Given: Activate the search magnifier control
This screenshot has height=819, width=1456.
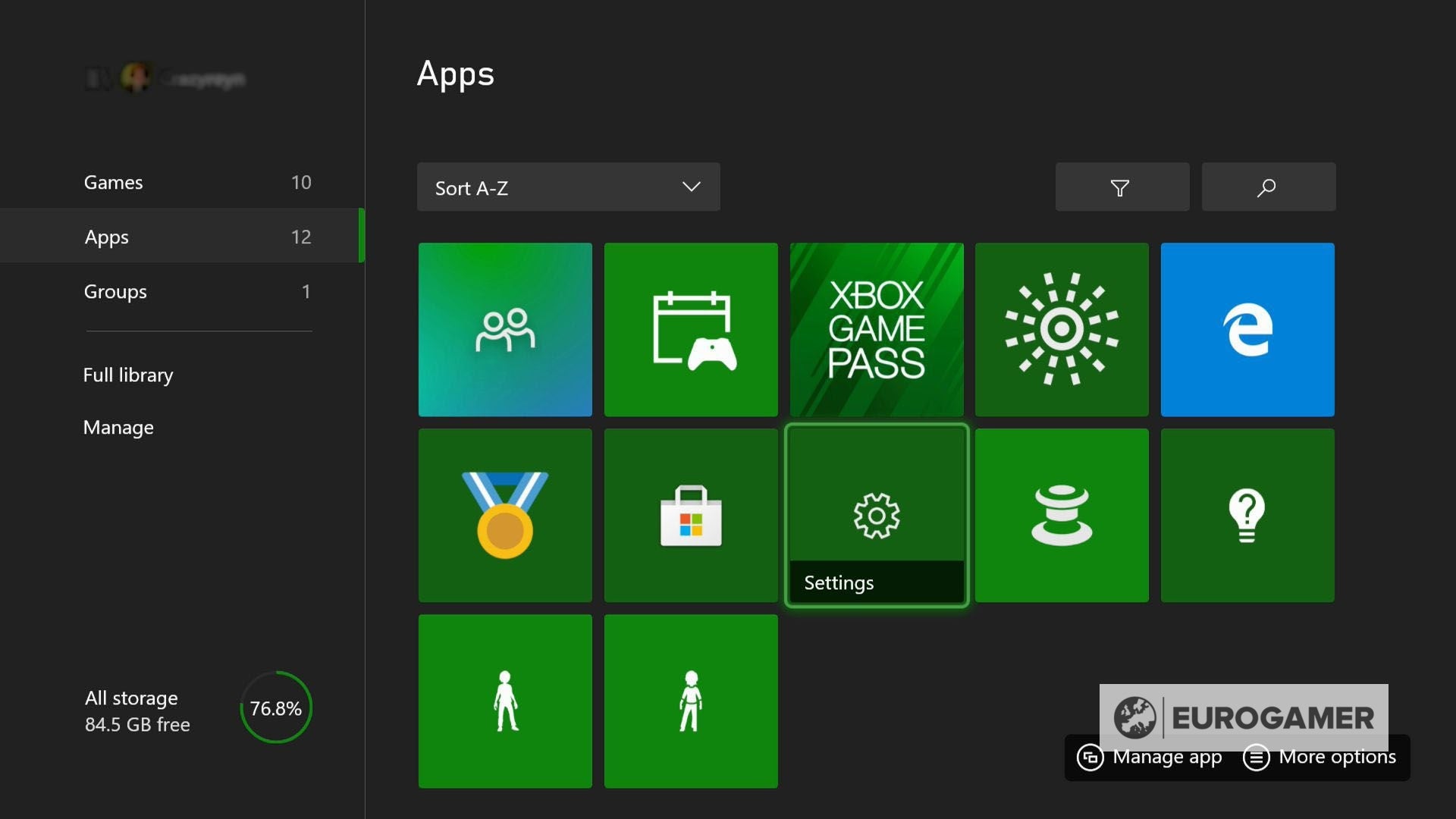Looking at the screenshot, I should [1268, 187].
